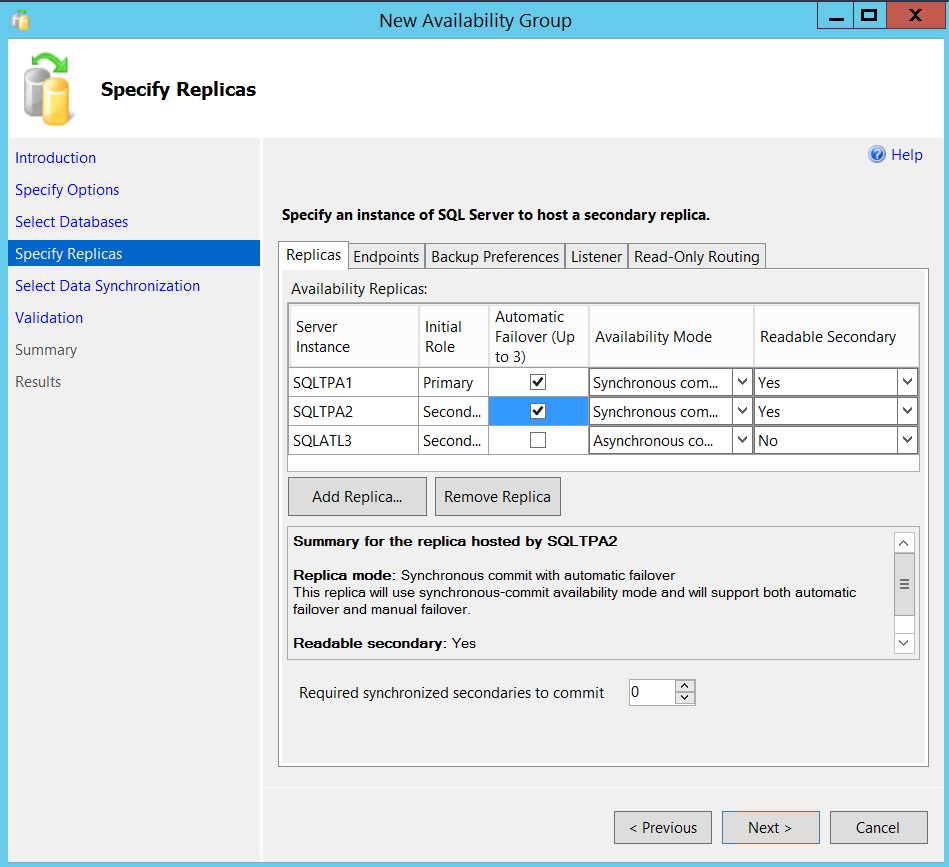View the Read-Only Routing tab
This screenshot has height=867, width=949.
coord(696,256)
